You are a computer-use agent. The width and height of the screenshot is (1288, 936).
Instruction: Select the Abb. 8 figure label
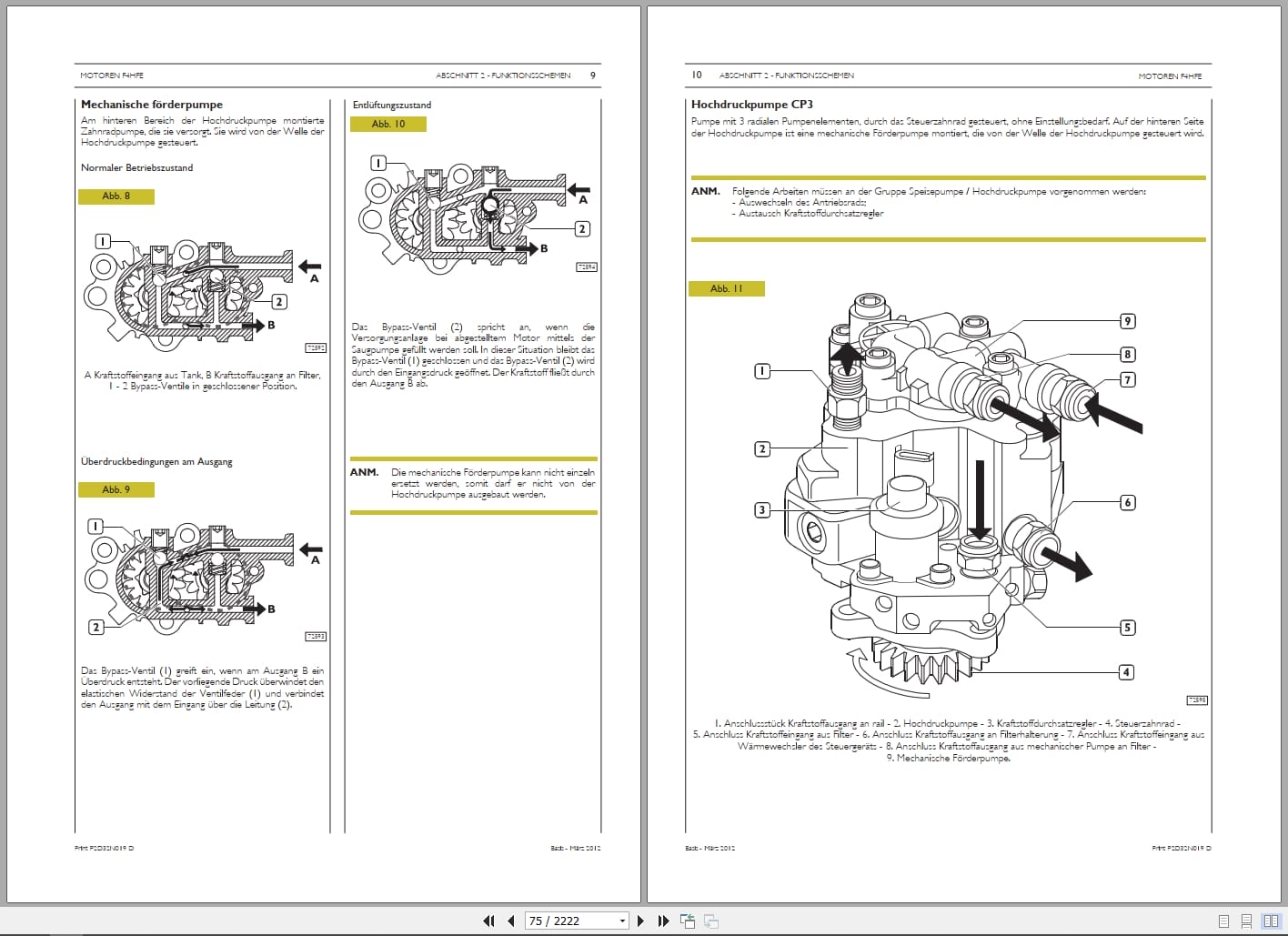click(116, 196)
